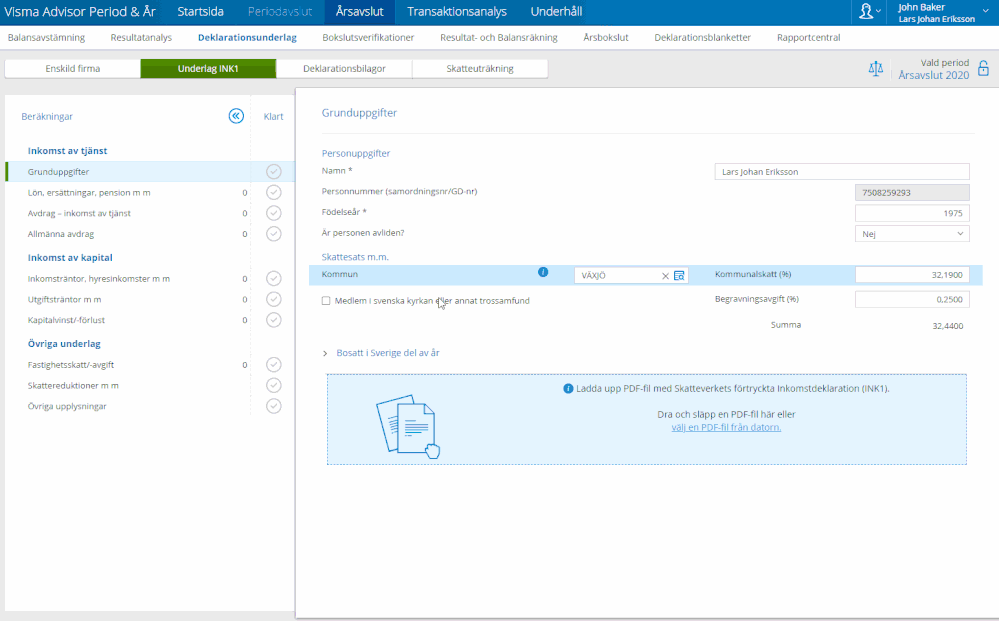Click the Namn input field
This screenshot has height=621, width=999.
(842, 171)
